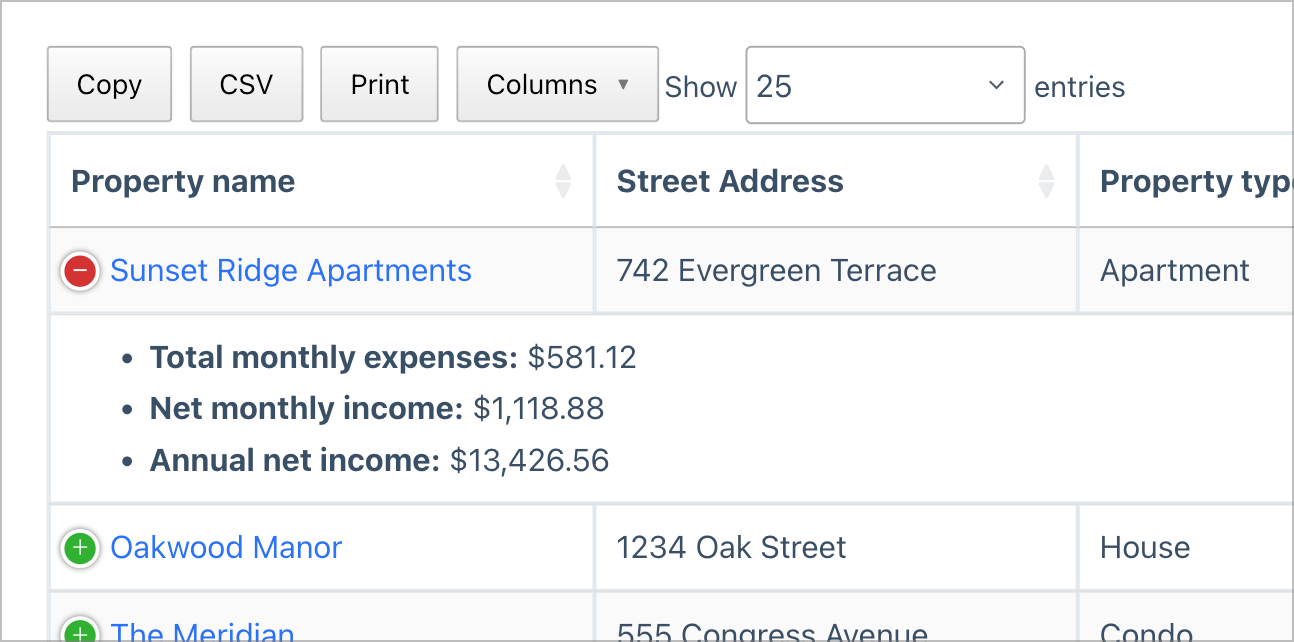The width and height of the screenshot is (1294, 642).
Task: Click the sort arrows on Property name
Action: coord(563,181)
